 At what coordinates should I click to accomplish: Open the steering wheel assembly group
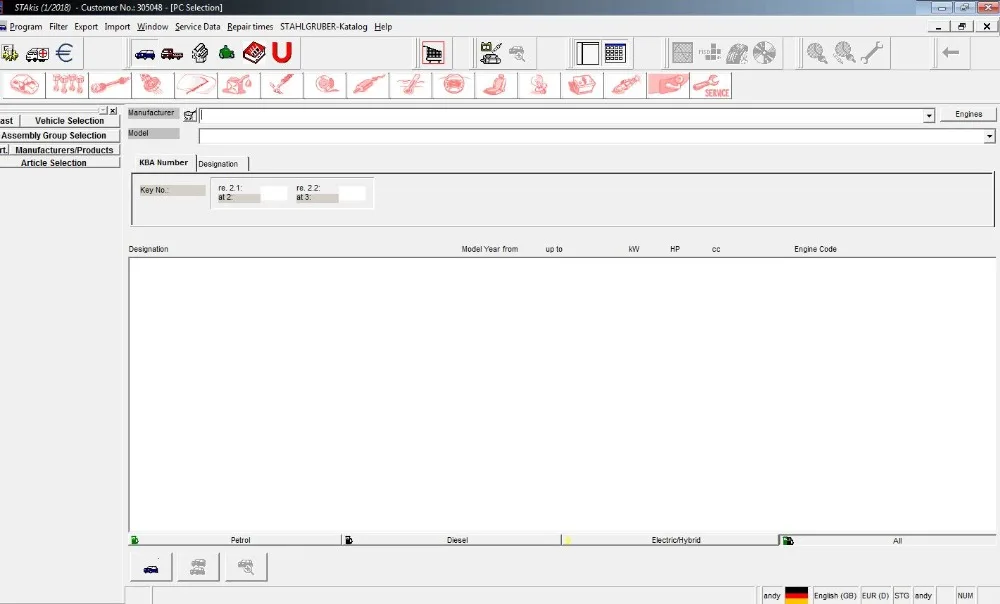(453, 85)
